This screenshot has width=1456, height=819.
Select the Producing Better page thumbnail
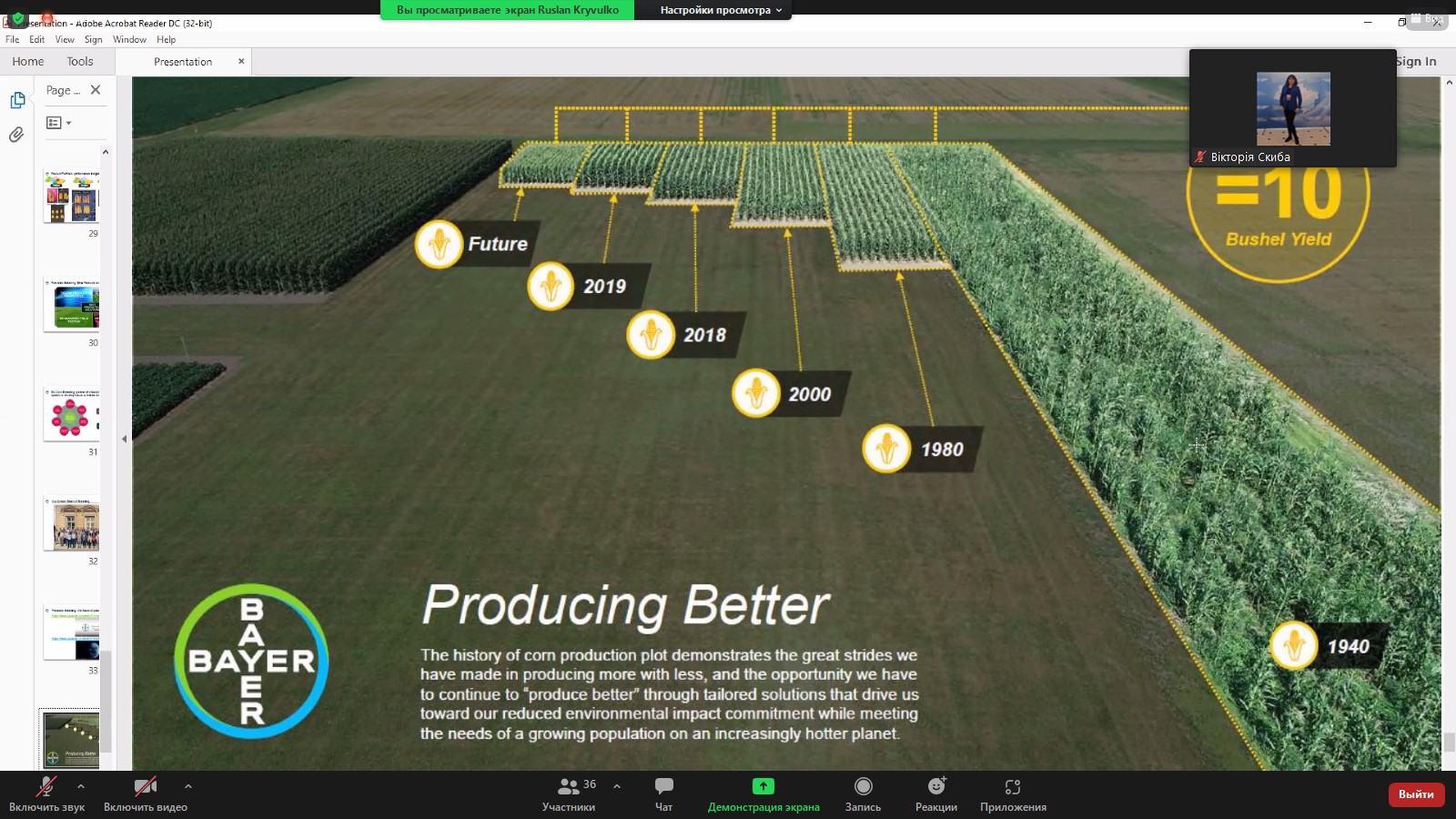[71, 739]
